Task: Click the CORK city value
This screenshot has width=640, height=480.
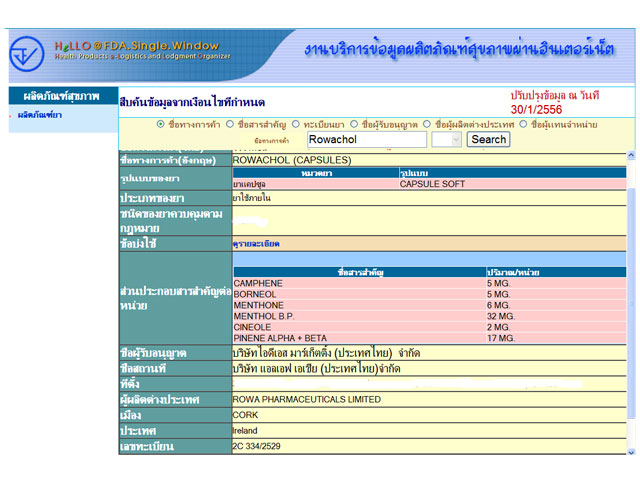Action: click(245, 415)
